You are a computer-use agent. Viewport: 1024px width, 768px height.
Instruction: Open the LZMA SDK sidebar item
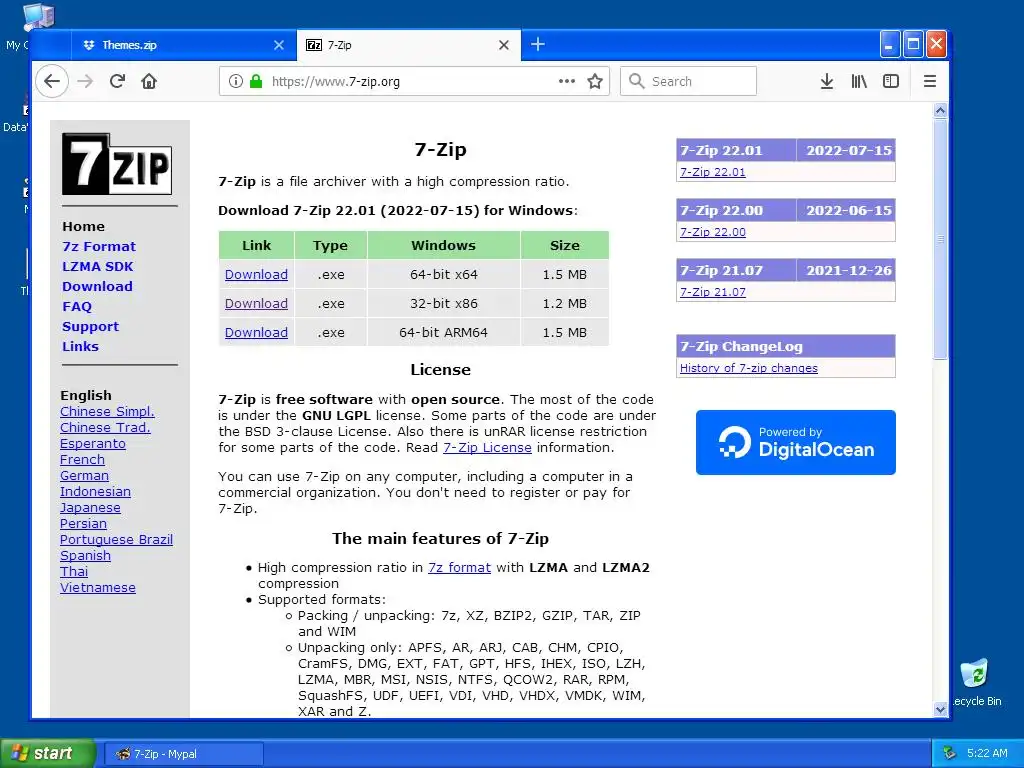pos(97,266)
